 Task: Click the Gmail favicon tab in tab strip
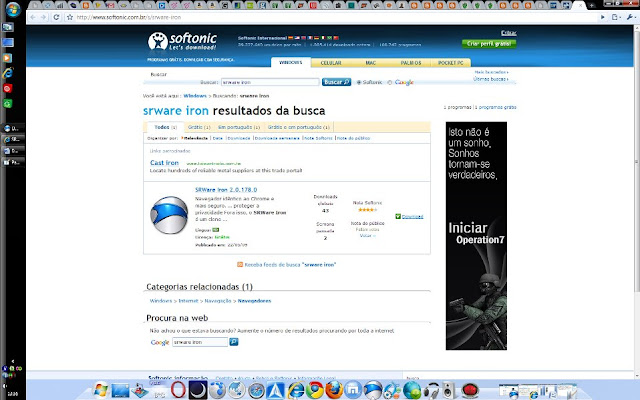(x=110, y=5)
